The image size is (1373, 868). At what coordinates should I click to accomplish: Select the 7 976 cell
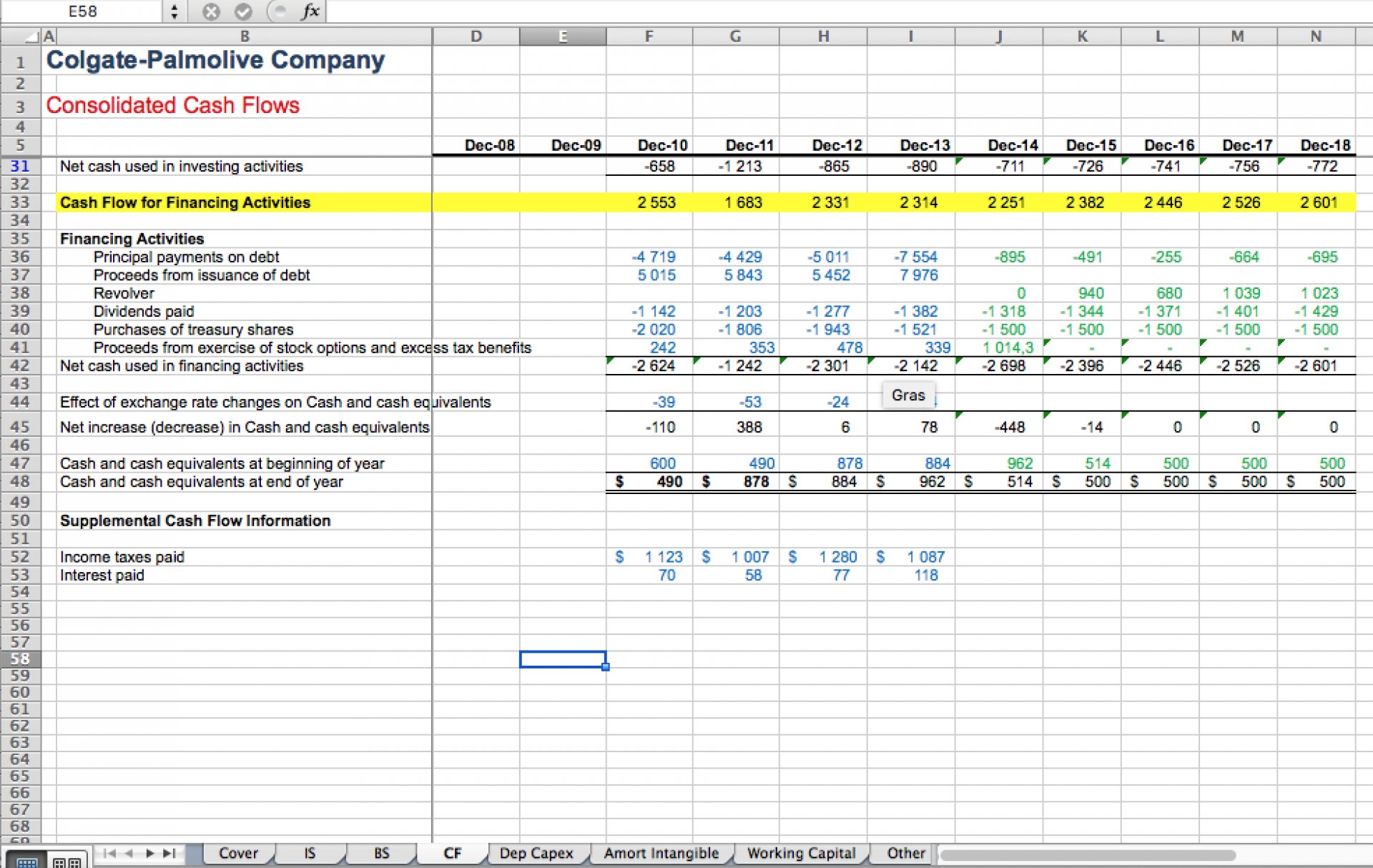(x=911, y=275)
